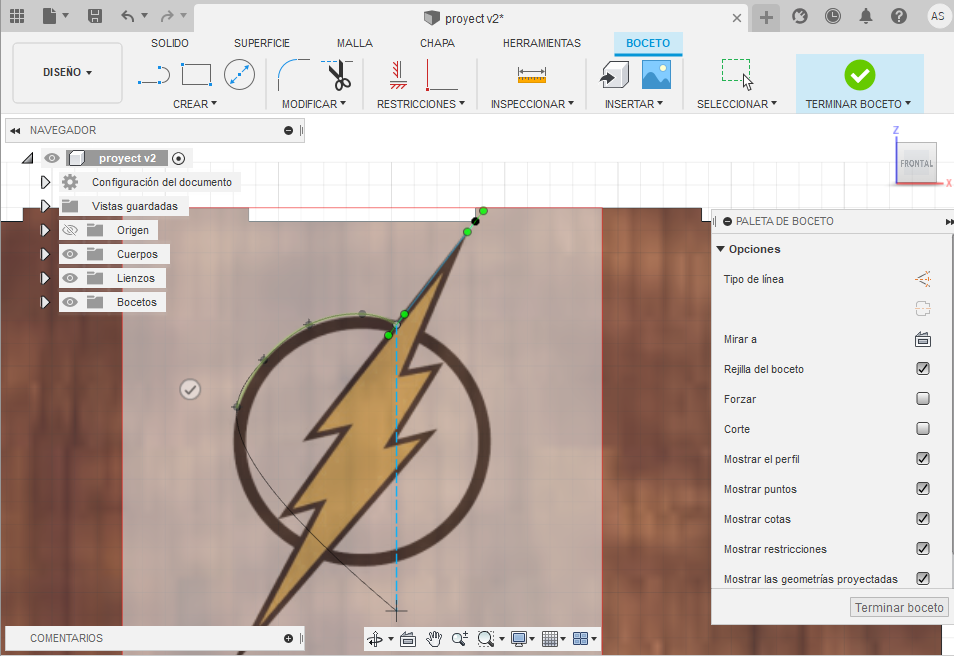Activate the proyect v2 component radio
Screen dimensions: 954x656
point(178,158)
